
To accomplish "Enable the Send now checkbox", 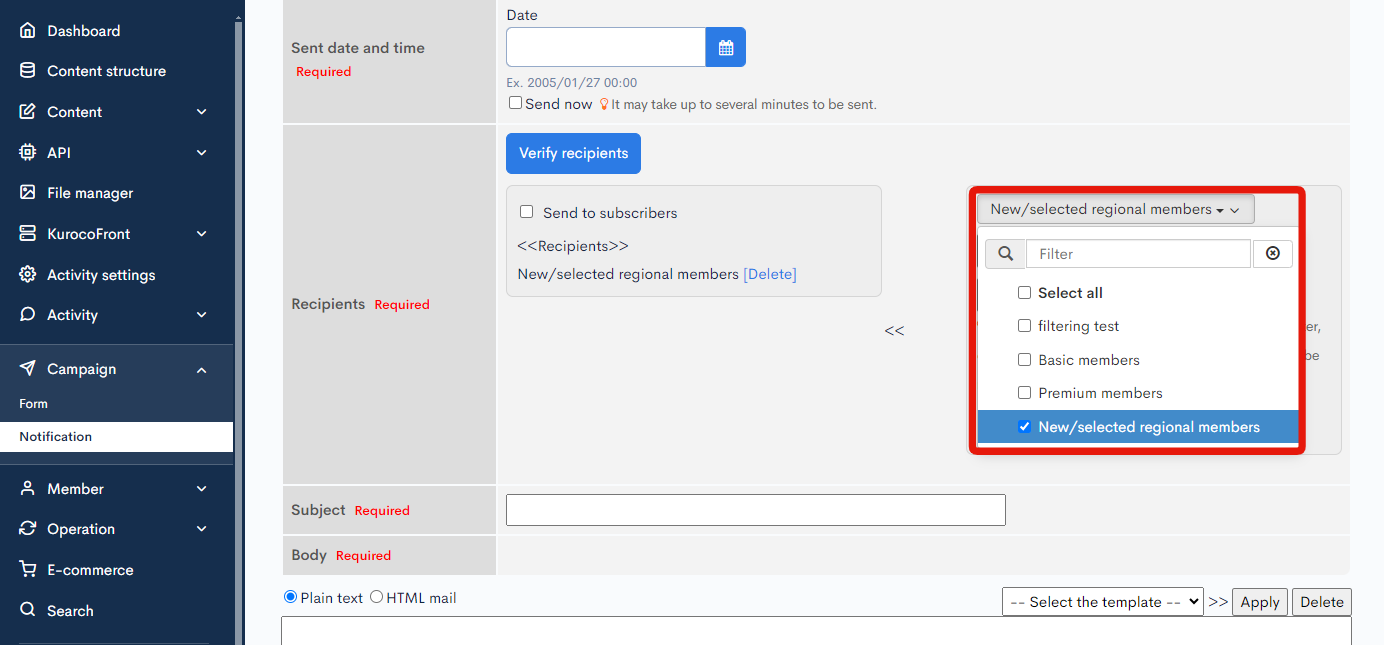I will coord(516,102).
